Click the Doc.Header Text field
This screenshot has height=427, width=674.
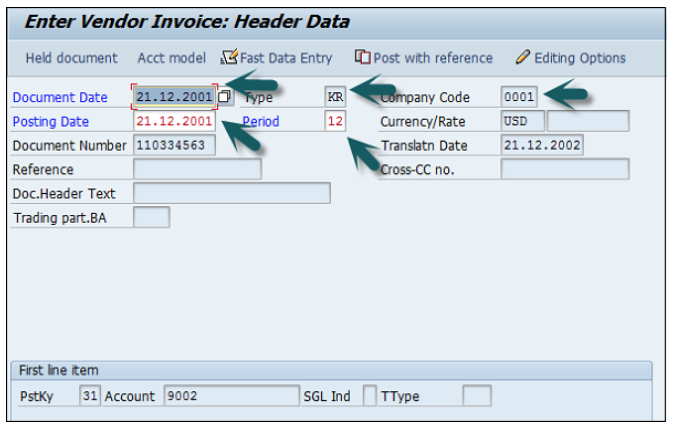(231, 193)
